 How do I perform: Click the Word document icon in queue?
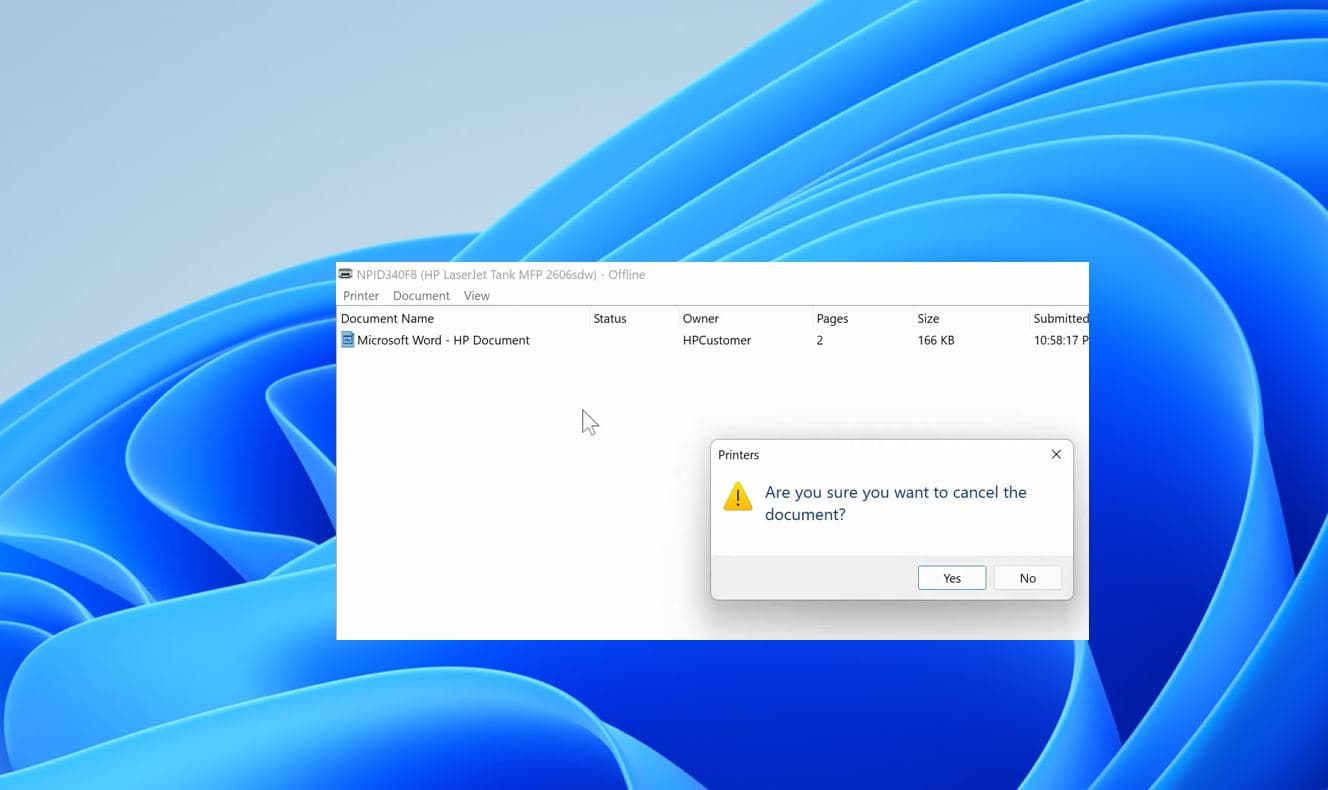pyautogui.click(x=348, y=340)
